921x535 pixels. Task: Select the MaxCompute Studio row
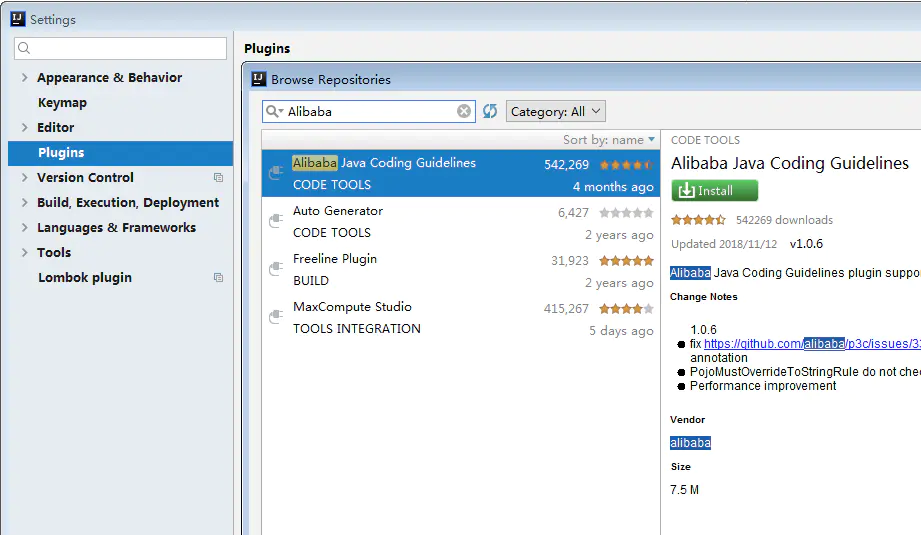pyautogui.click(x=461, y=317)
